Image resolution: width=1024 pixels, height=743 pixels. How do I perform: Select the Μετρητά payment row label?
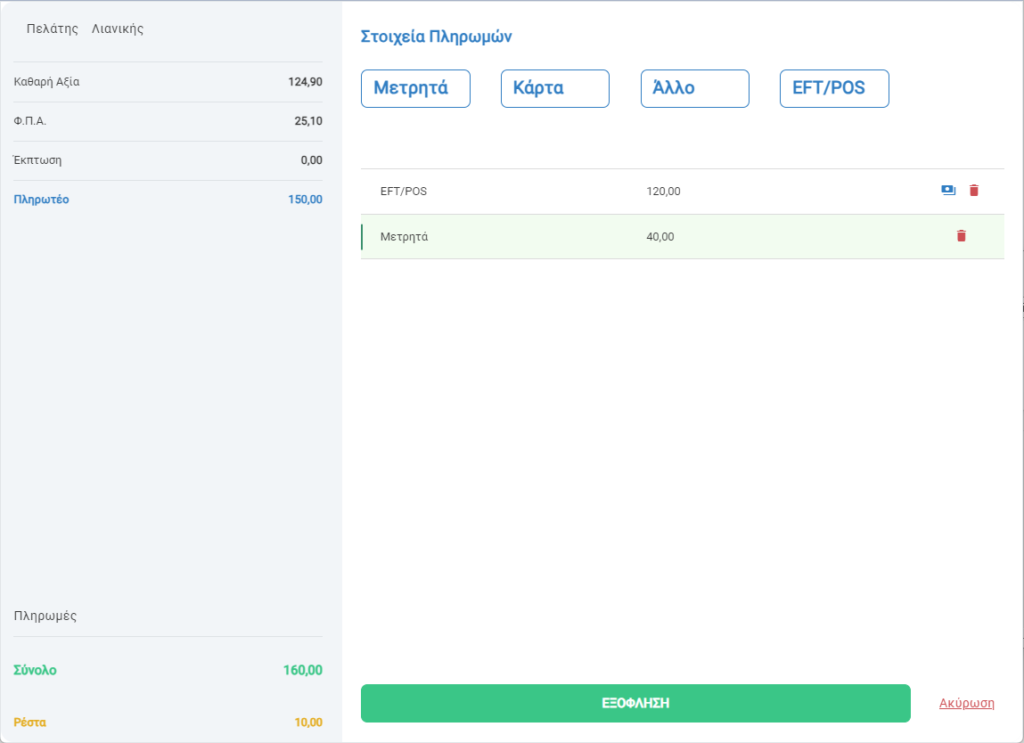[404, 237]
